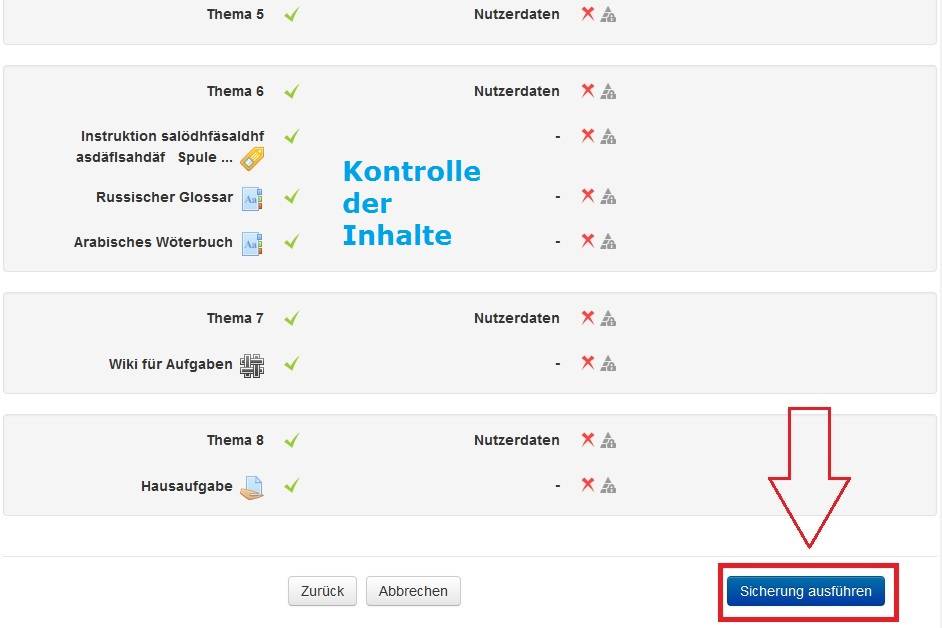The height and width of the screenshot is (628, 942).
Task: Click the Russischer Glossar glossary icon
Action: 252,198
